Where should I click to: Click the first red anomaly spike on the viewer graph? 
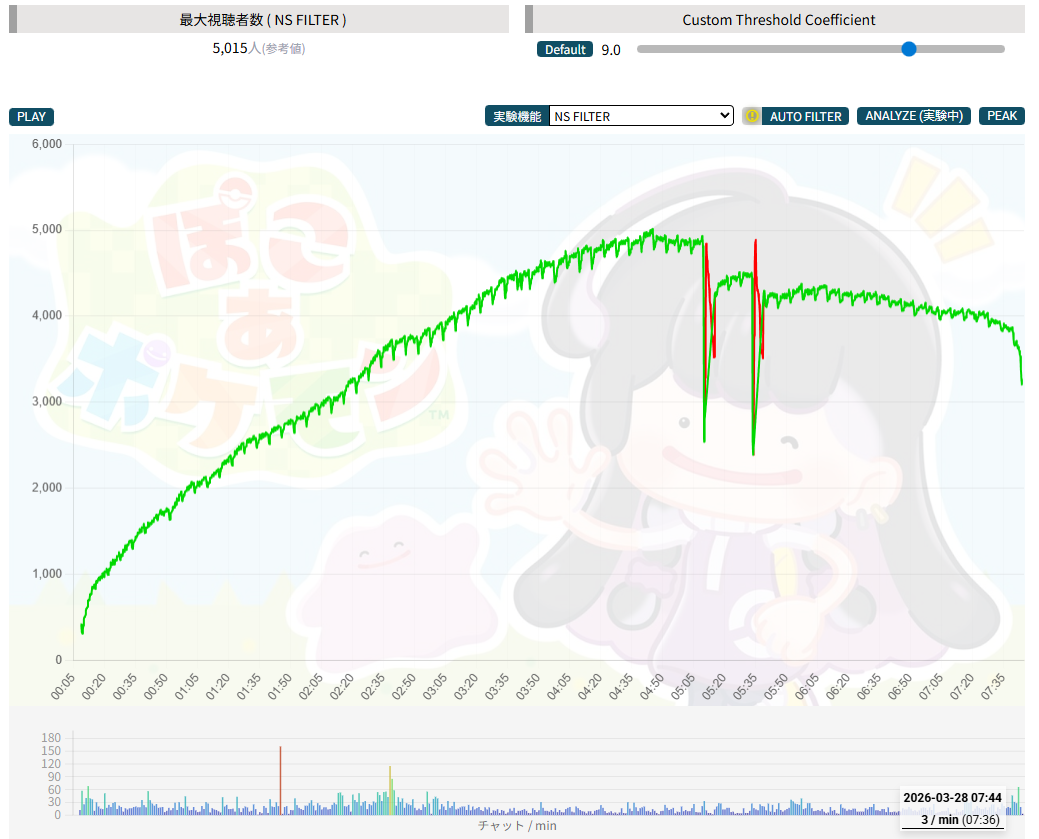click(x=710, y=302)
